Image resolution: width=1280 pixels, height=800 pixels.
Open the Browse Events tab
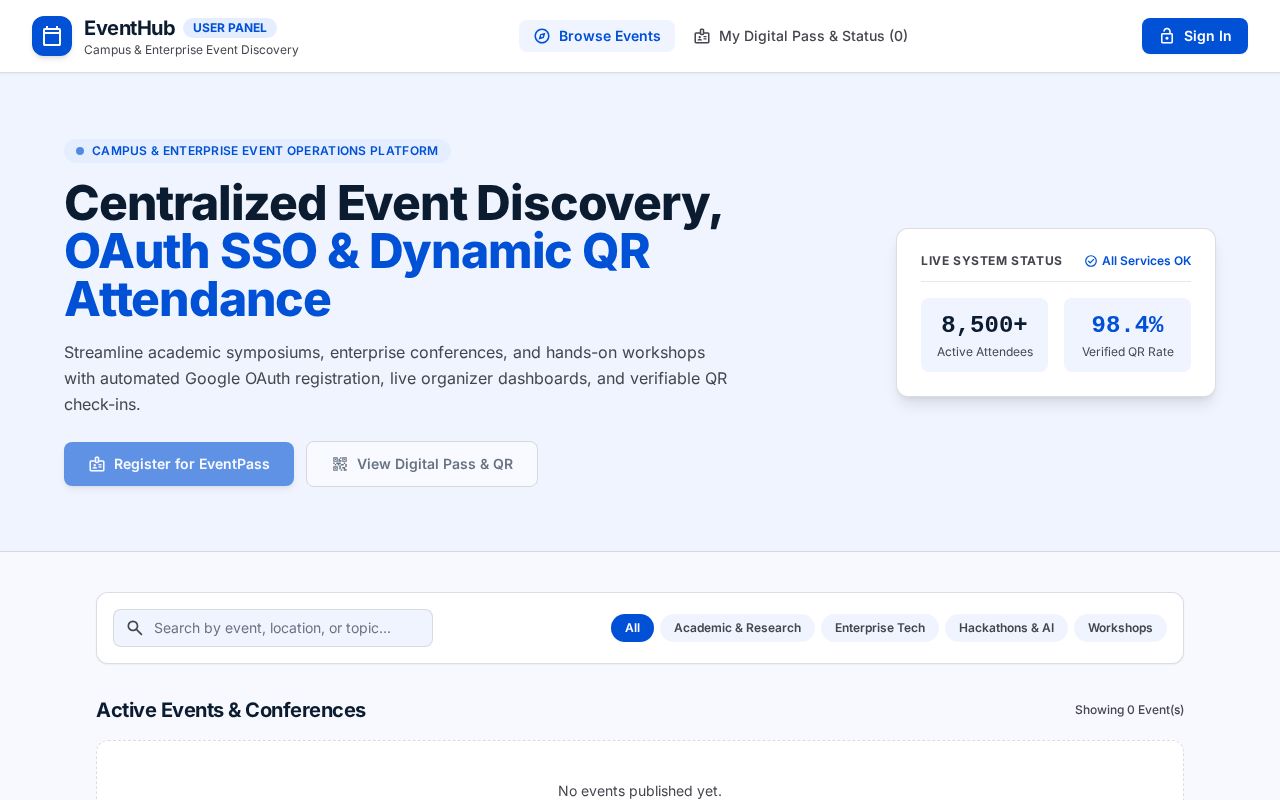click(x=597, y=36)
